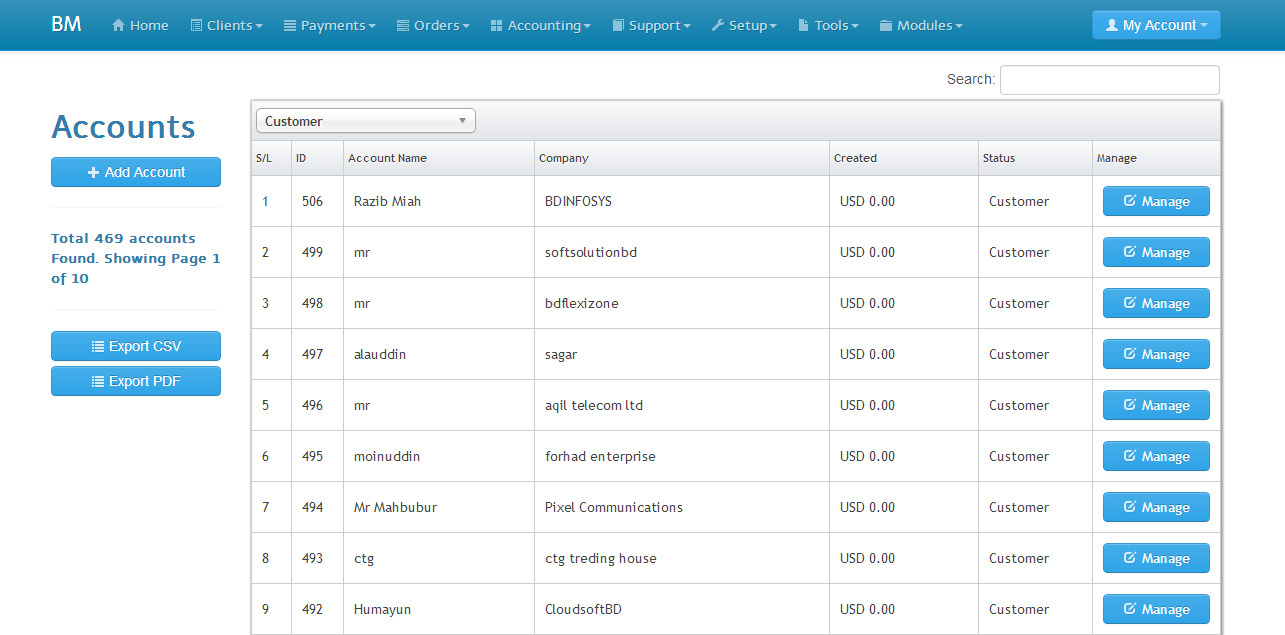Open the Payments menu
1285x635 pixels.
tap(330, 25)
